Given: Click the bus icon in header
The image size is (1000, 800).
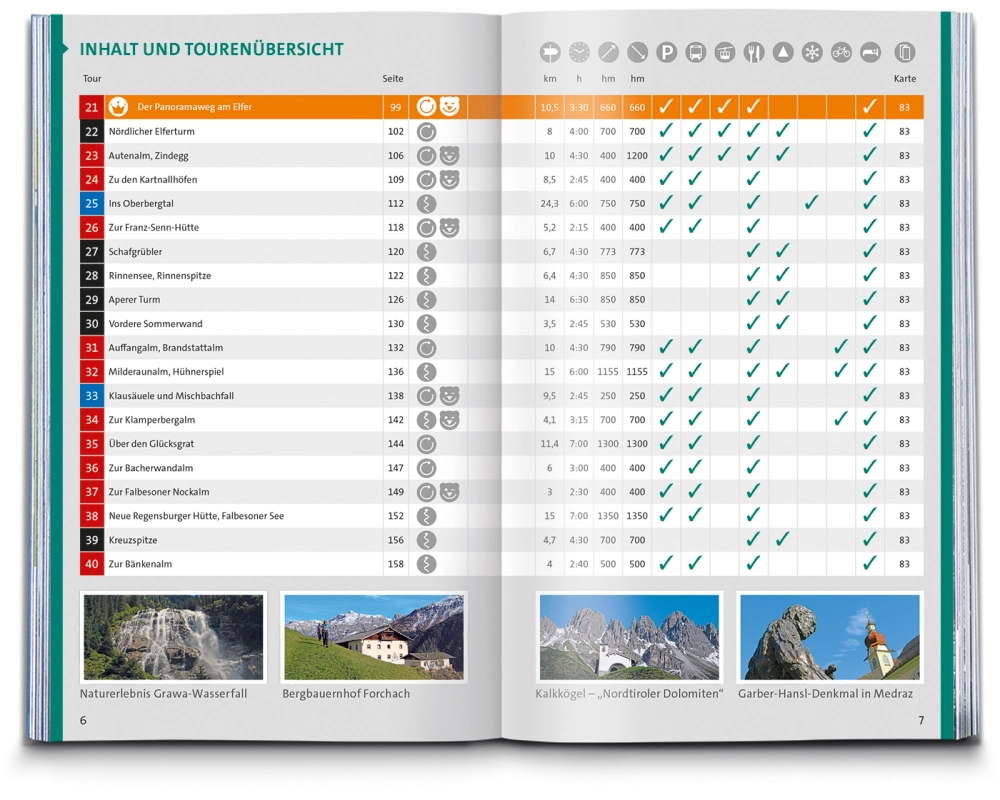Looking at the screenshot, I should (x=696, y=53).
